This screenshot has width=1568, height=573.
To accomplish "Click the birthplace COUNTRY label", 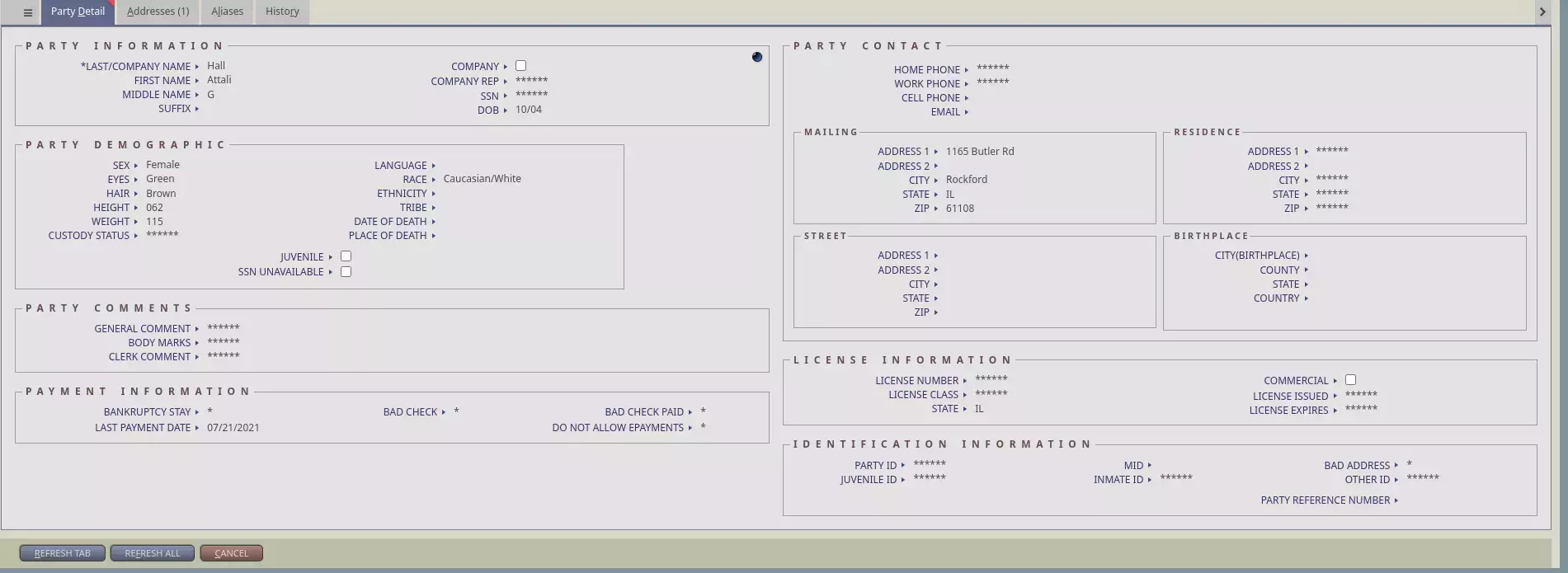I will [1276, 298].
